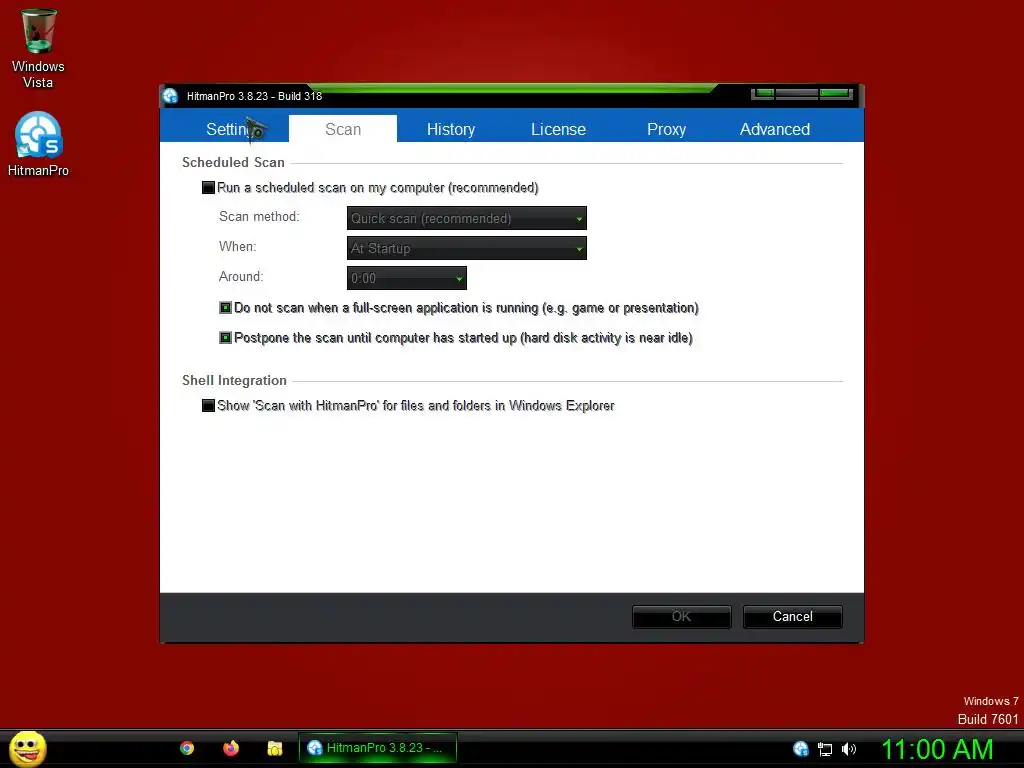Open the network tray icon
The width and height of the screenshot is (1024, 768).
coord(825,749)
